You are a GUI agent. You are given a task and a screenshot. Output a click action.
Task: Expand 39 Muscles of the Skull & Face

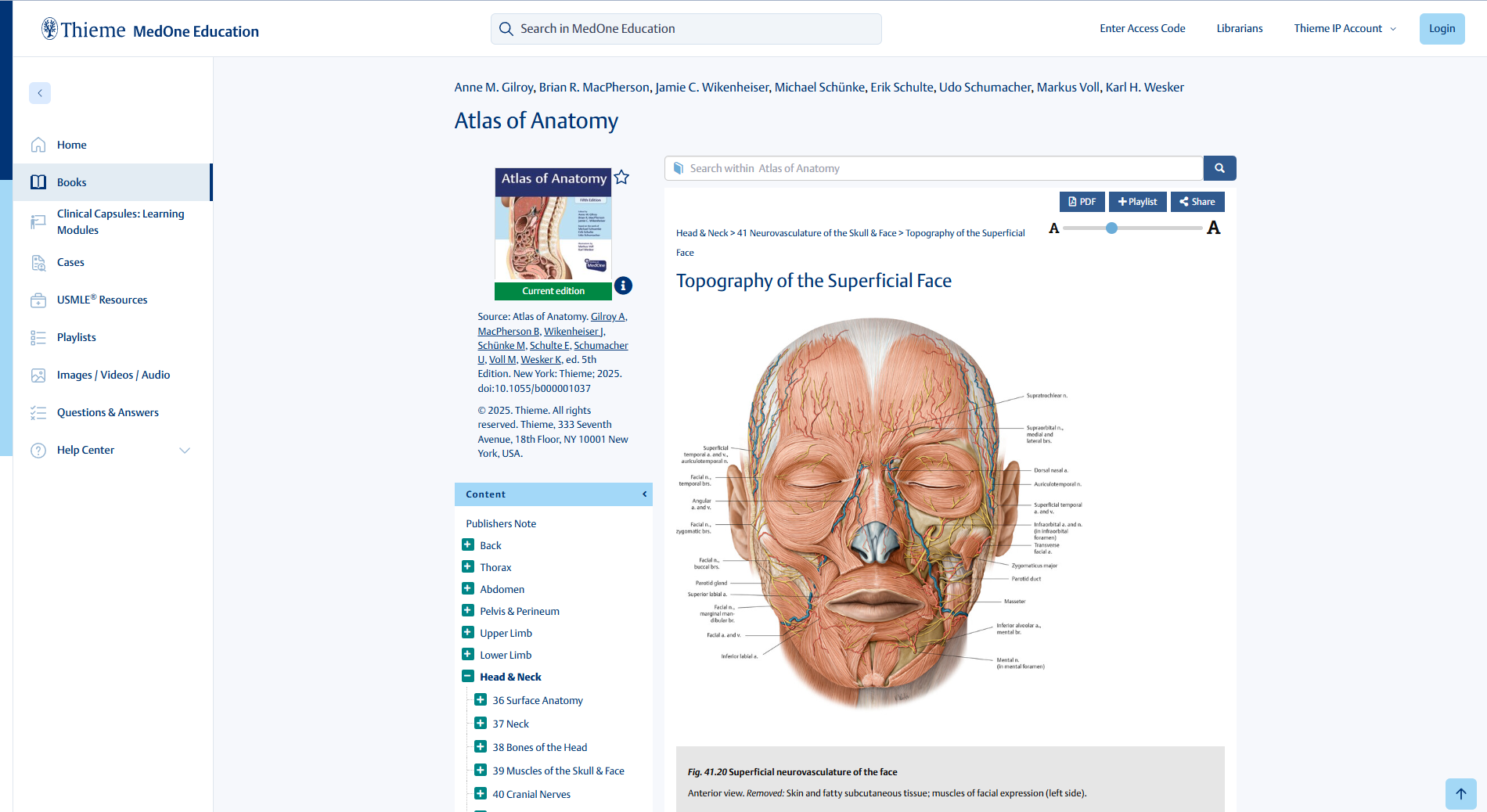point(481,771)
